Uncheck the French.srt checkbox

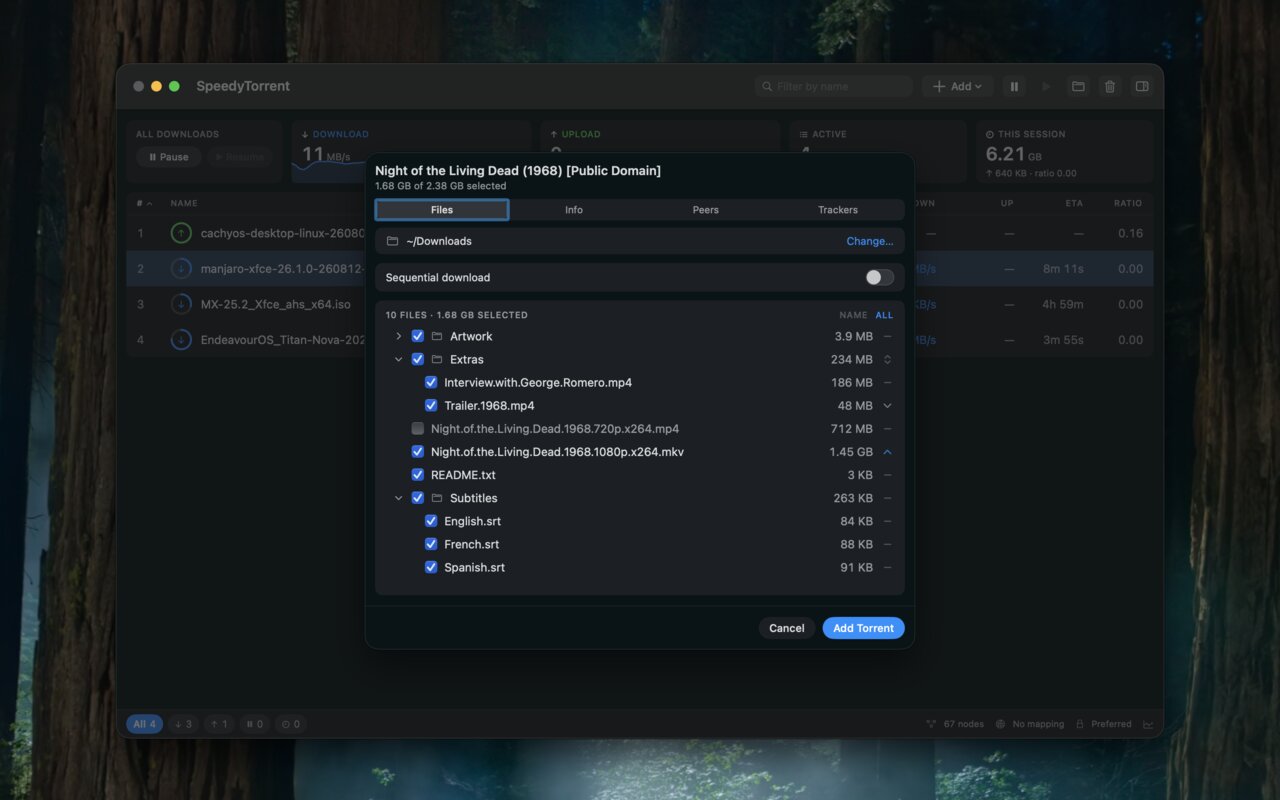(x=431, y=544)
